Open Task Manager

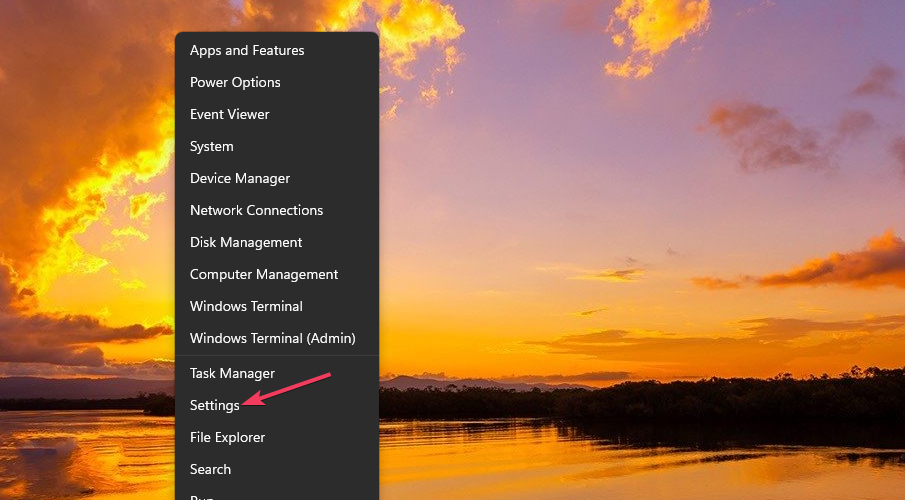tap(232, 373)
